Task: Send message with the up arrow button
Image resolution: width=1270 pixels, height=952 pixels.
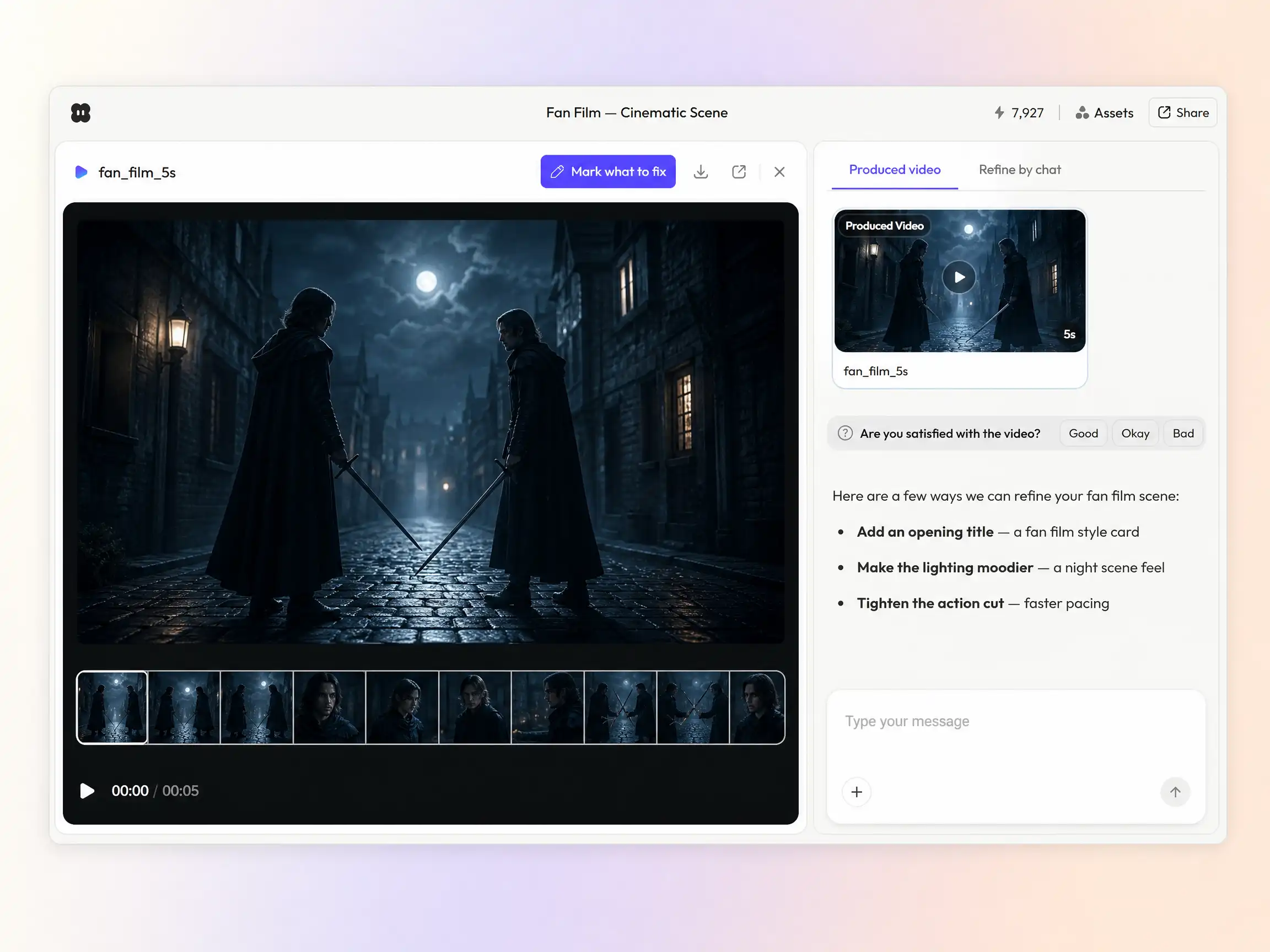Action: tap(1175, 792)
